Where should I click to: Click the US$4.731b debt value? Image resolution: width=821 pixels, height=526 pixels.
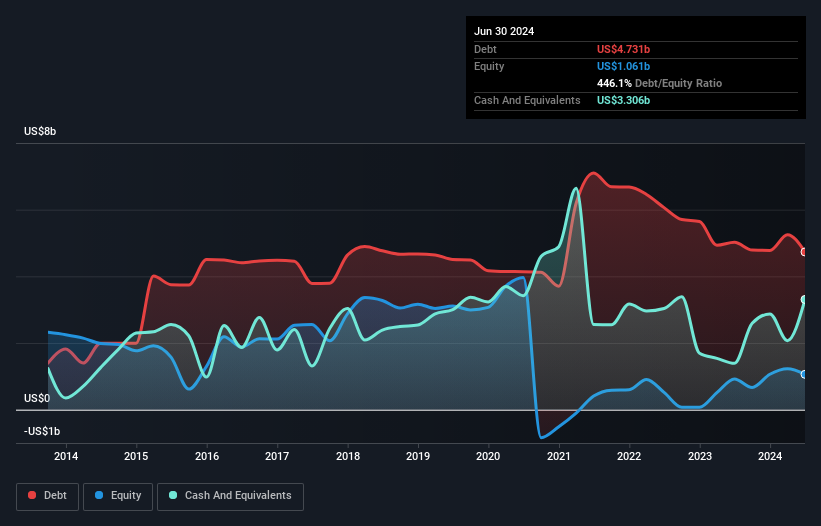coord(623,49)
